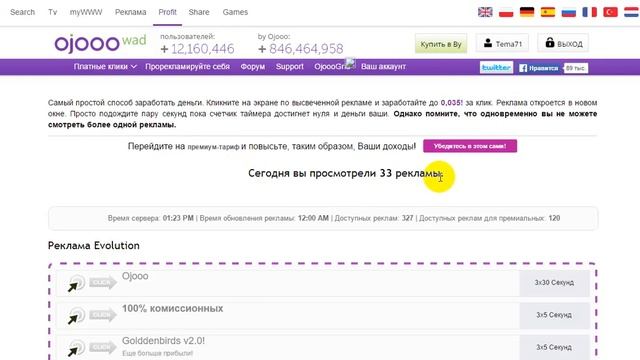
Task: Follow the премиум-тариф link
Action: click(x=213, y=147)
